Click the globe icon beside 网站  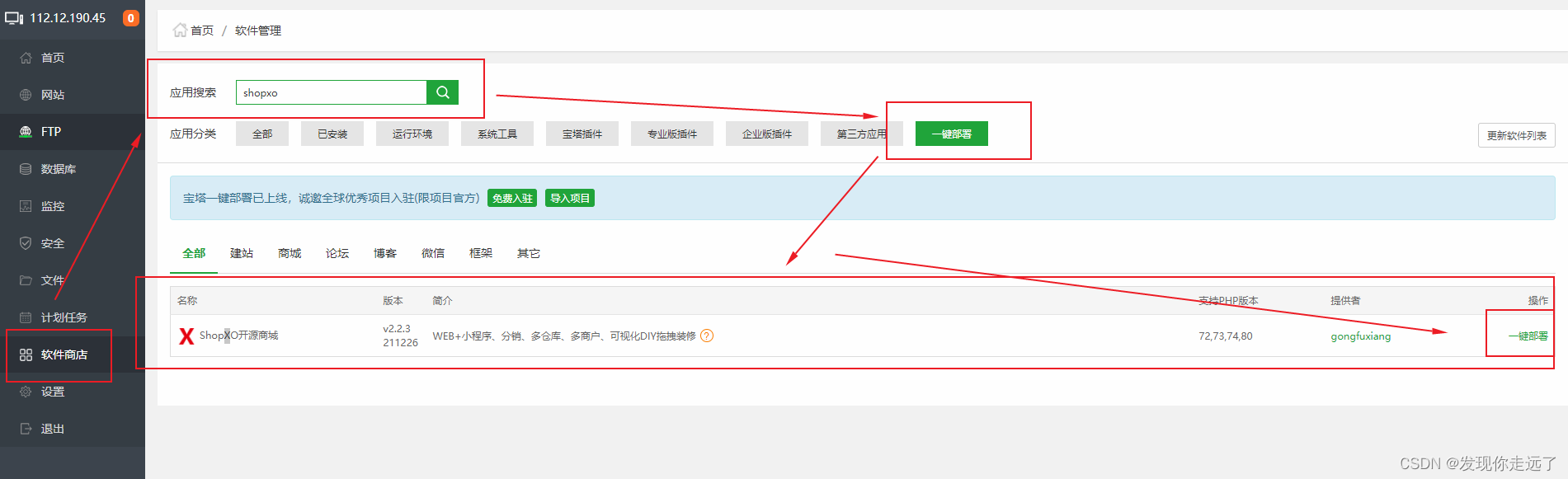[x=26, y=95]
